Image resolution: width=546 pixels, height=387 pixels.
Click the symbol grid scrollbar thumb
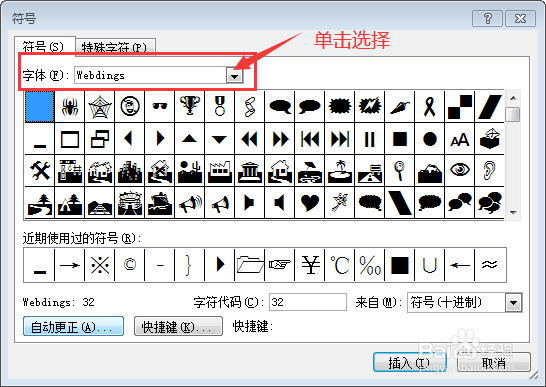coord(513,114)
